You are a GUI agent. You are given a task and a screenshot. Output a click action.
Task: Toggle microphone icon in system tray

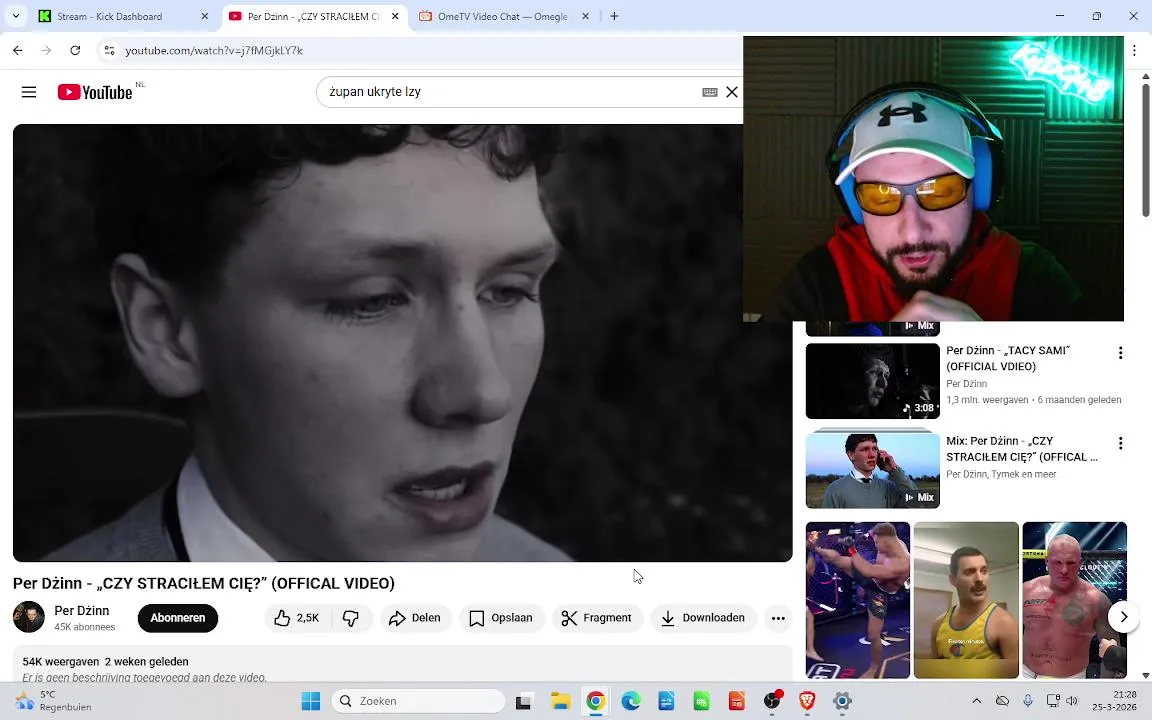(1028, 701)
